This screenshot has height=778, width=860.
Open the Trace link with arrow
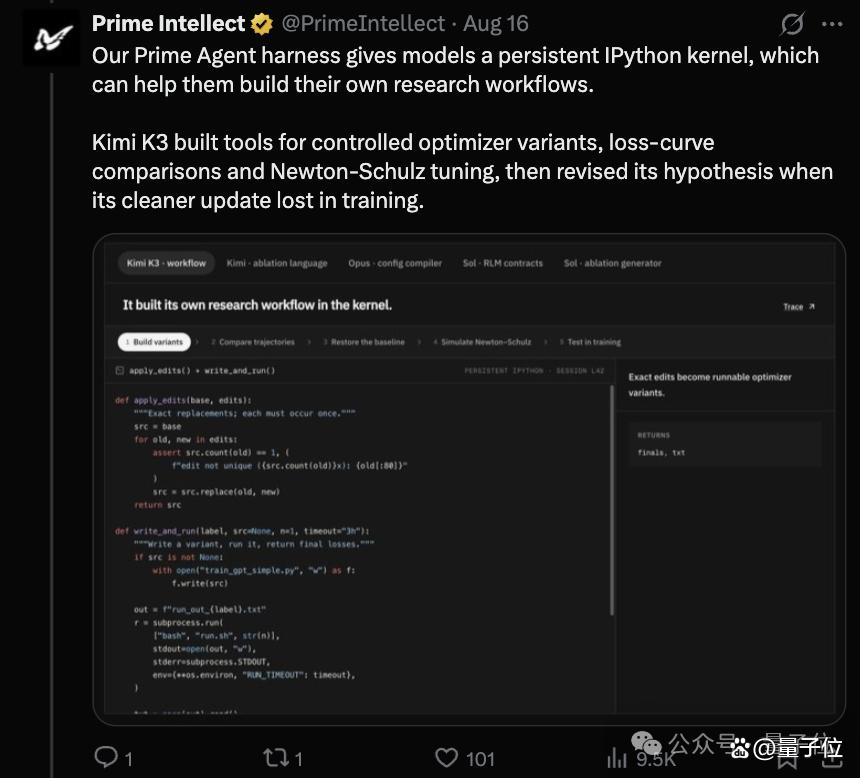click(799, 307)
